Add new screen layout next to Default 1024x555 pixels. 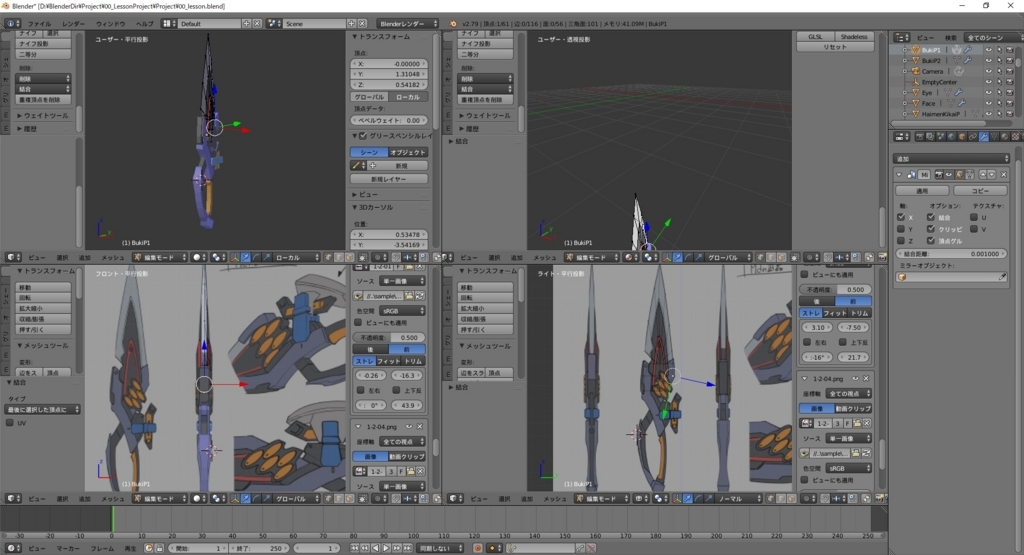[x=246, y=24]
